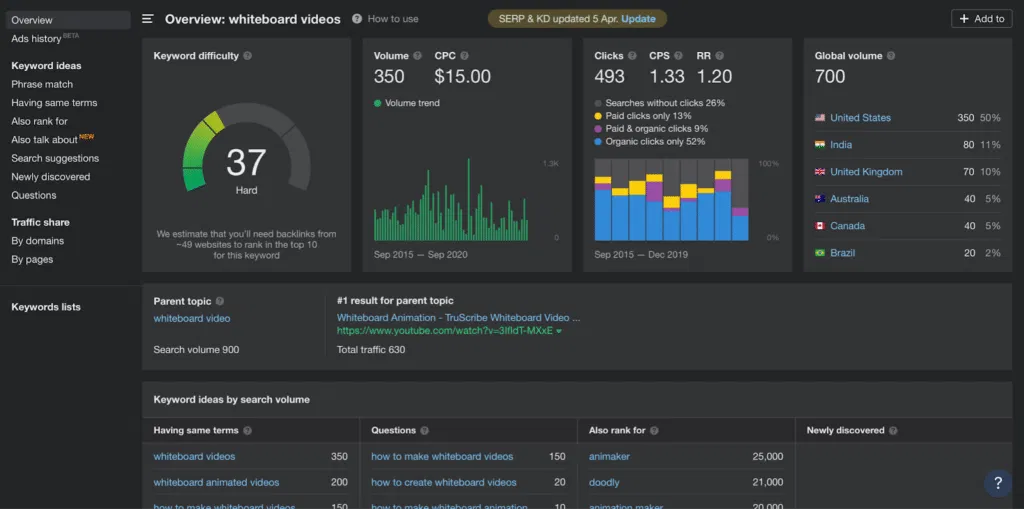This screenshot has width=1024, height=509.
Task: Click the info icon next to Volume
Action: (417, 56)
